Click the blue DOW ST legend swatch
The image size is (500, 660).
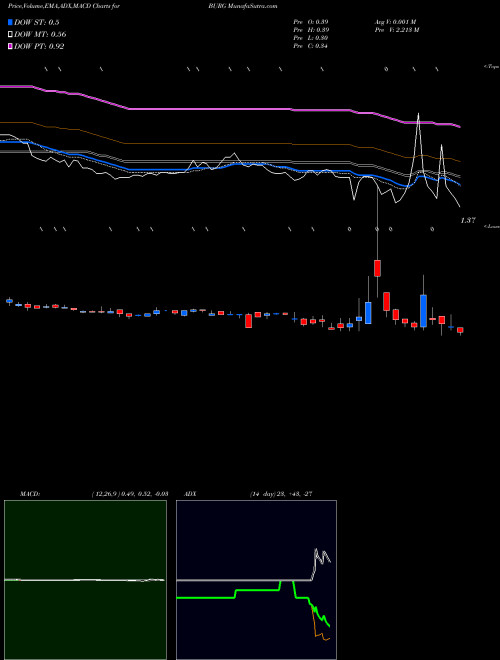tap(10, 22)
